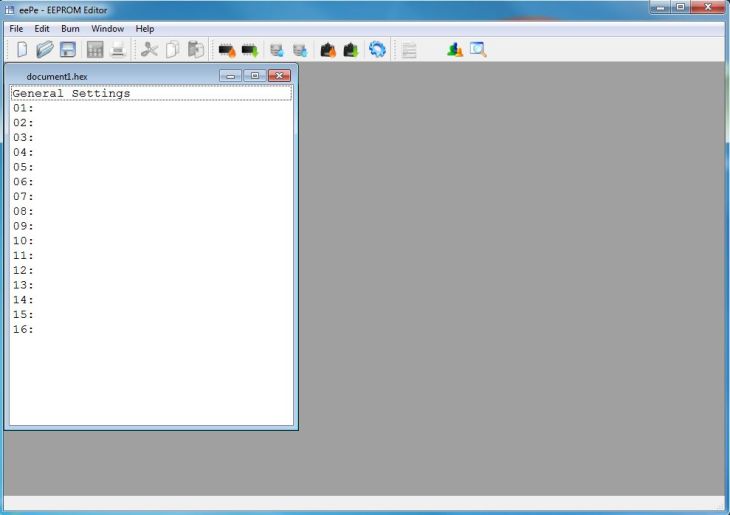The height and width of the screenshot is (515, 730).
Task: Click the black memory icon with green arrow
Action: pos(351,50)
